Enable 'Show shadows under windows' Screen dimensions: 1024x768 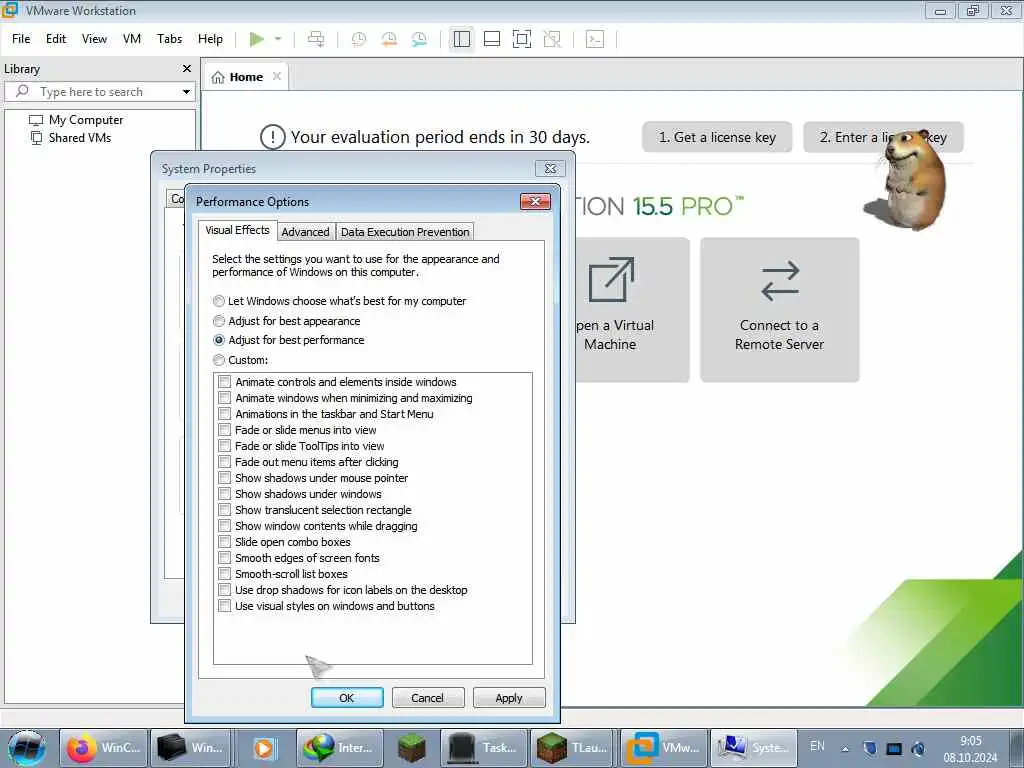pos(225,494)
